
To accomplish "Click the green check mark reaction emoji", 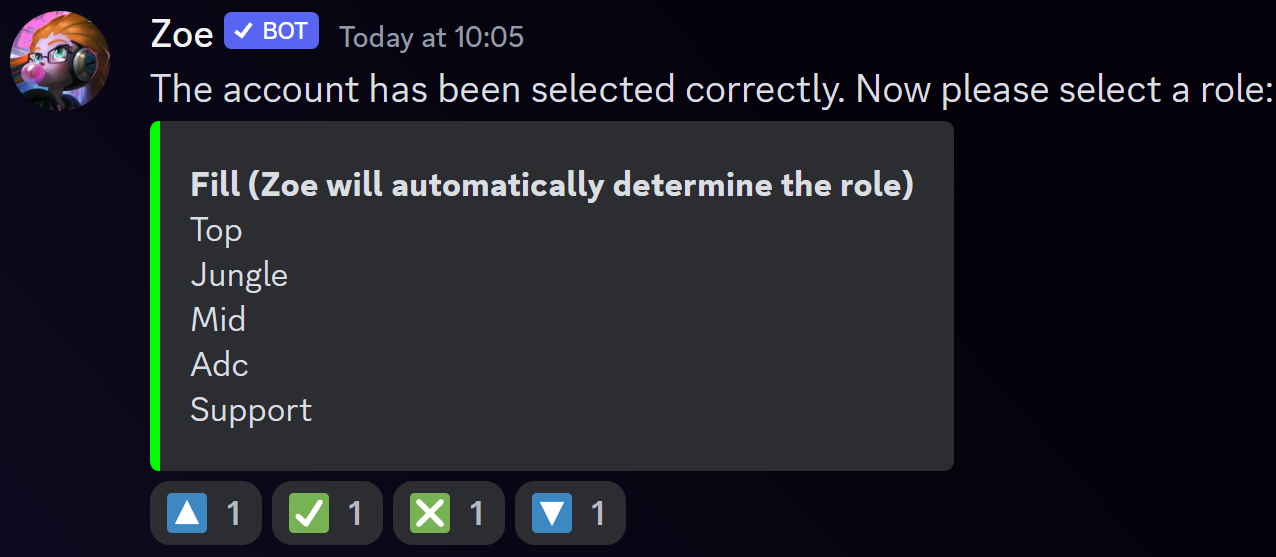I will [x=308, y=514].
